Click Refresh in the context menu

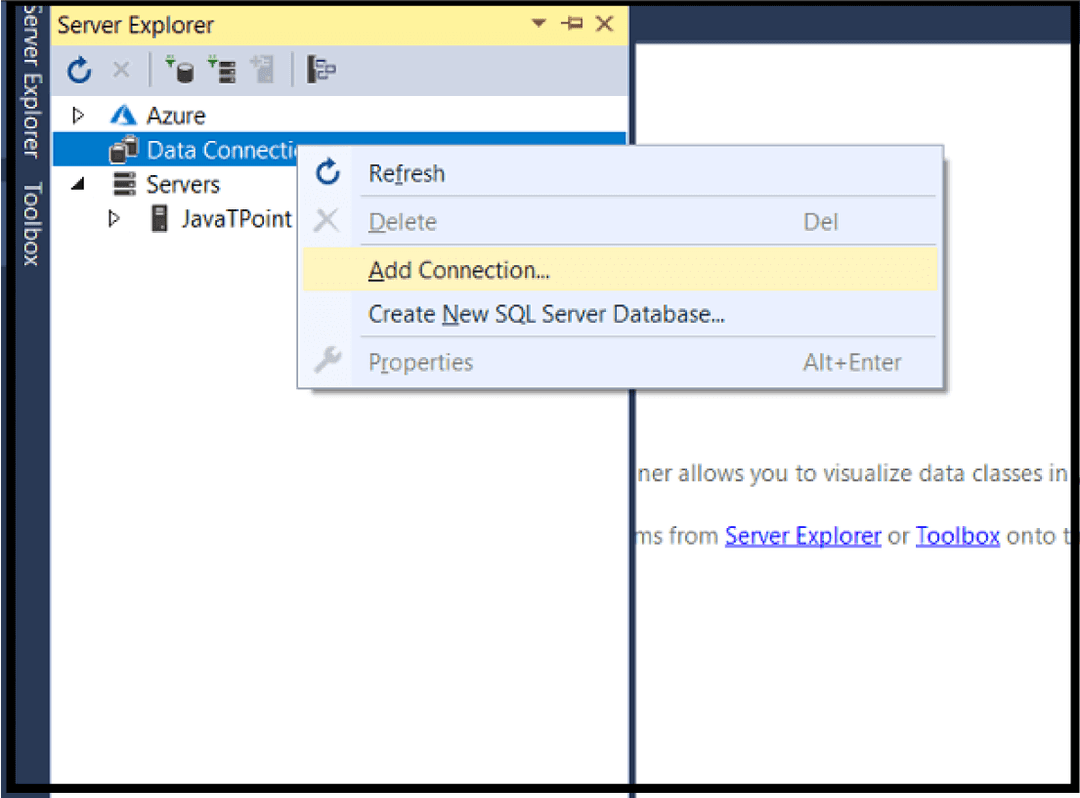coord(406,174)
